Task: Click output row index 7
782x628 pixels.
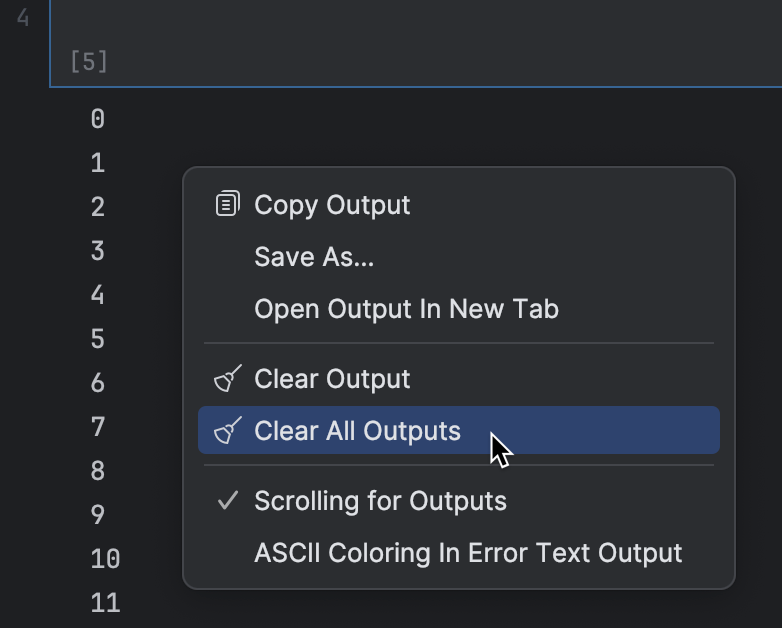Action: pyautogui.click(x=98, y=427)
